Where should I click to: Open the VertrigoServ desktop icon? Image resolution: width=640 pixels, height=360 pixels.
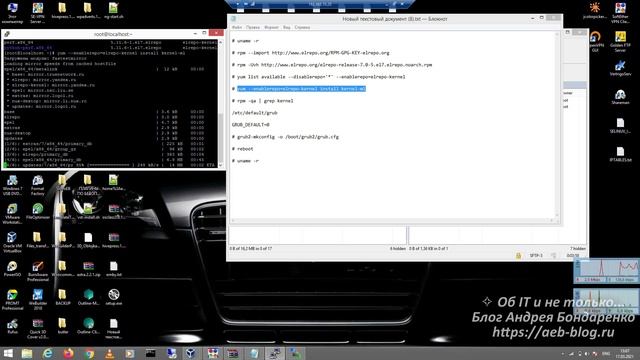[x=620, y=68]
